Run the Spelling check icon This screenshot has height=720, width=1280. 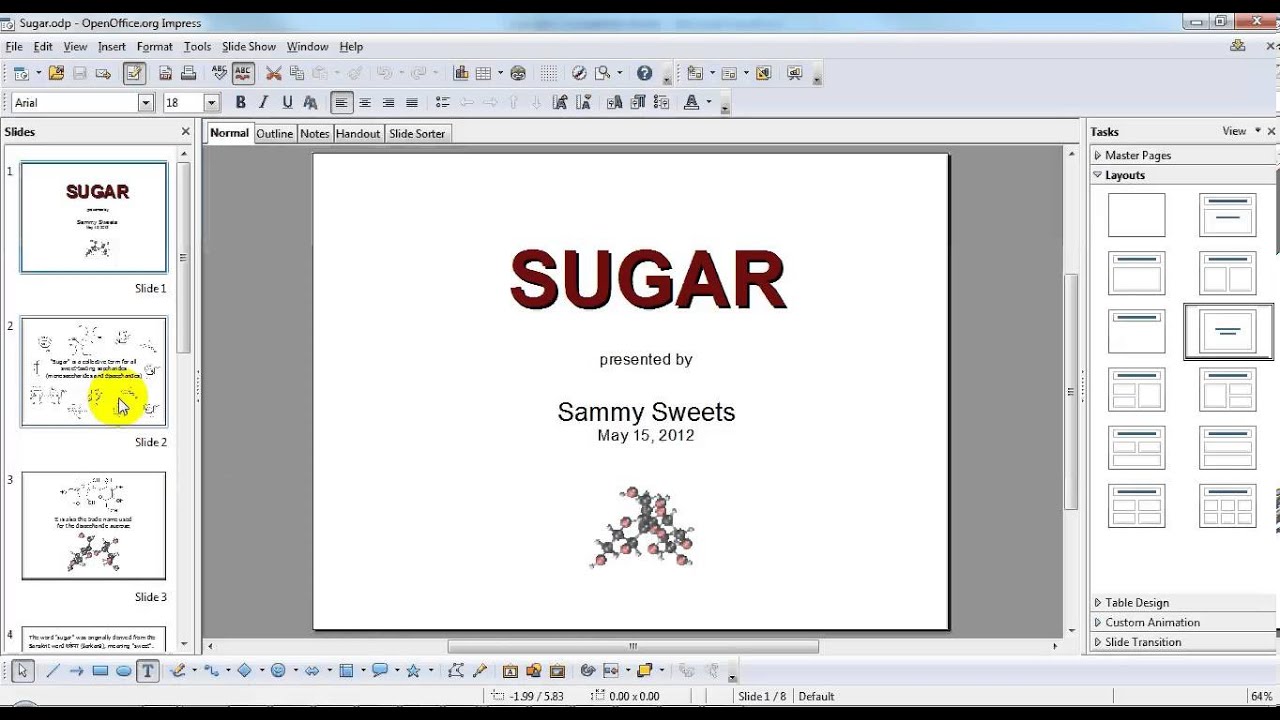point(219,73)
